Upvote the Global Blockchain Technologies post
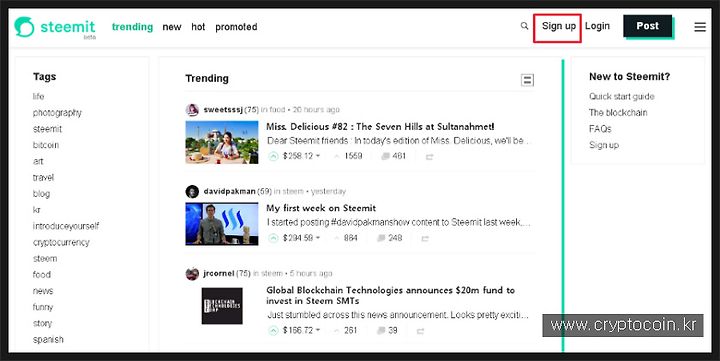The width and height of the screenshot is (720, 361). [x=273, y=330]
